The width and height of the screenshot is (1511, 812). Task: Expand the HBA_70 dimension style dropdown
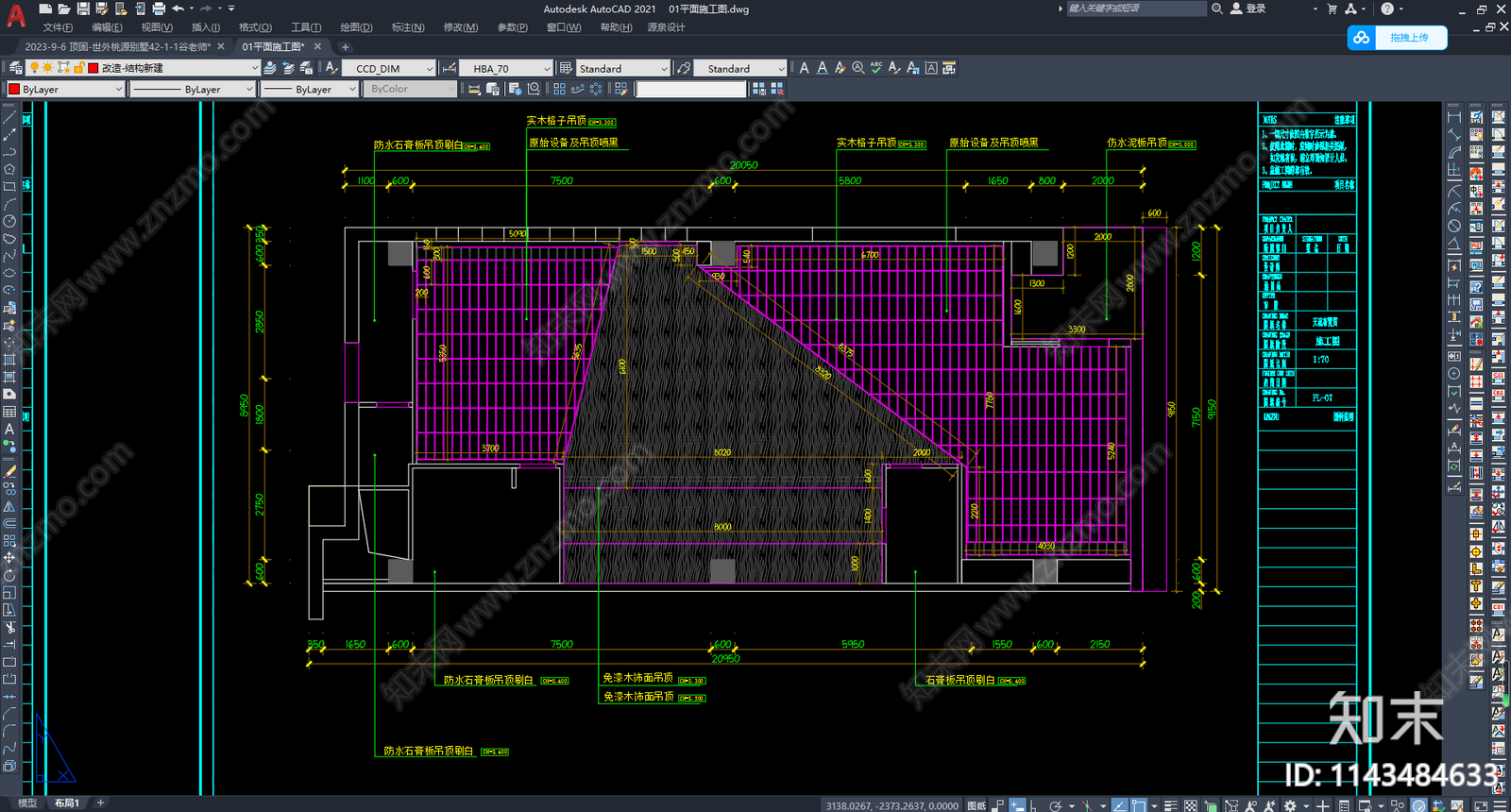(546, 68)
